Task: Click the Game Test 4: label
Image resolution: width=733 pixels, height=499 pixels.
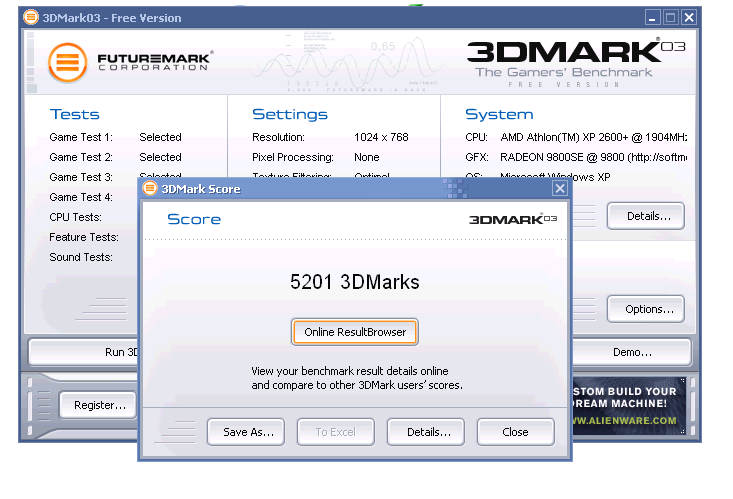Action: [x=81, y=197]
